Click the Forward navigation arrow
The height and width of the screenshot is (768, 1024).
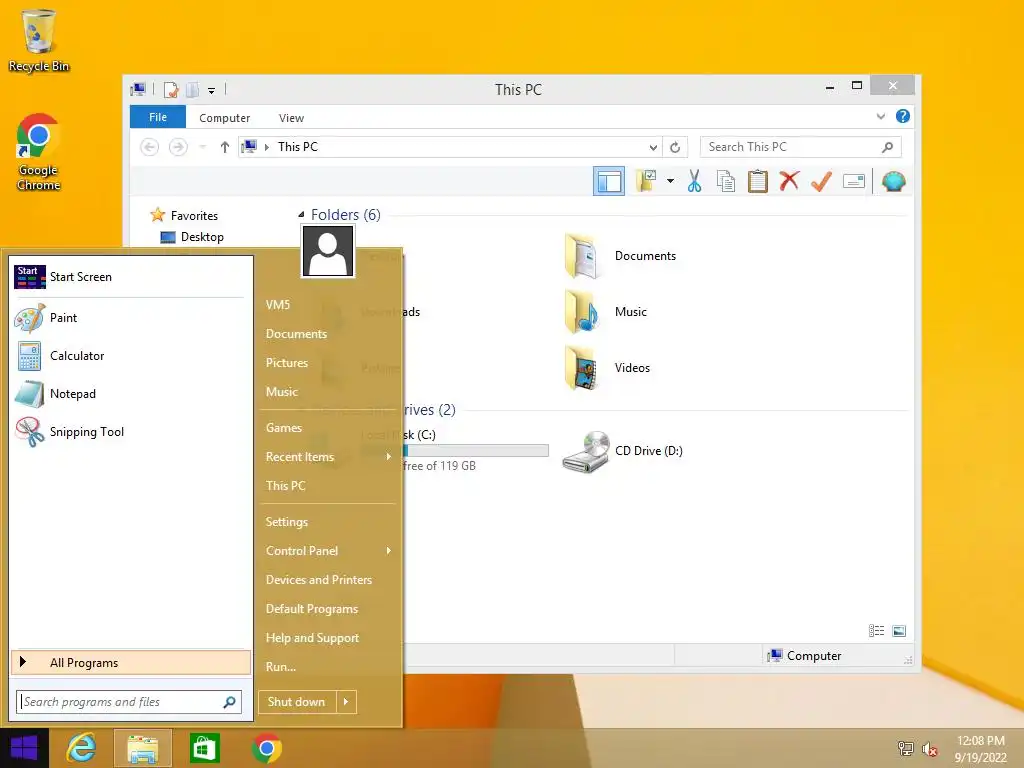178,147
